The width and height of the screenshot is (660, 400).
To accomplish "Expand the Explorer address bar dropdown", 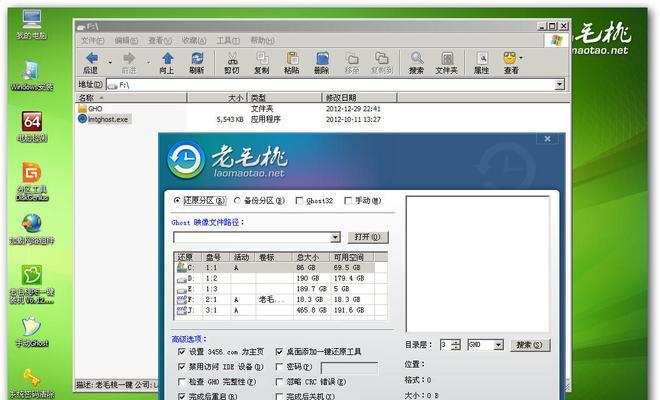I will pyautogui.click(x=559, y=85).
